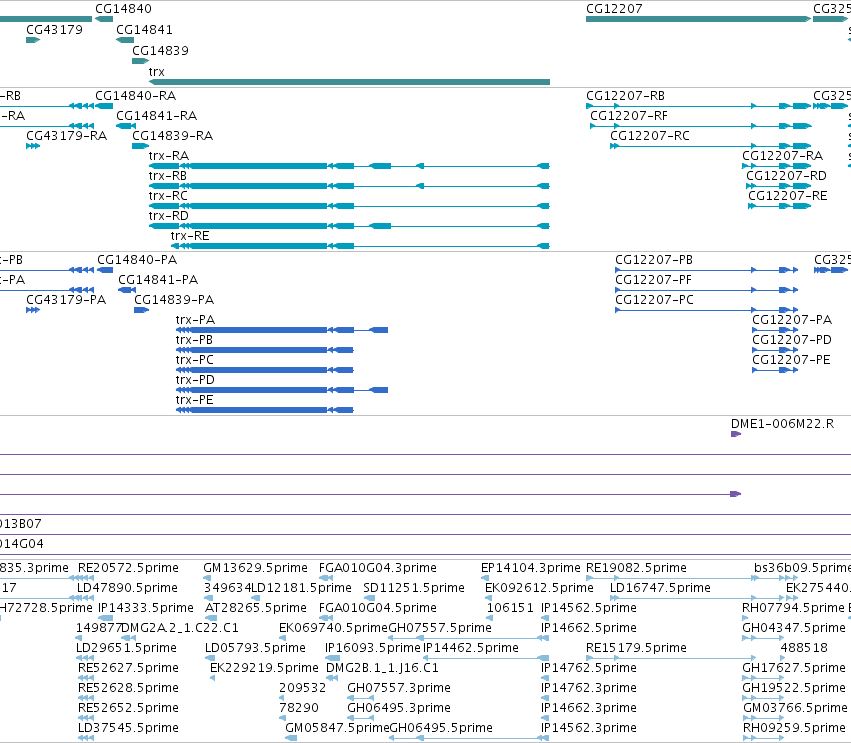The width and height of the screenshot is (851, 743).
Task: Select CG14841-PA protein
Action: [127, 290]
